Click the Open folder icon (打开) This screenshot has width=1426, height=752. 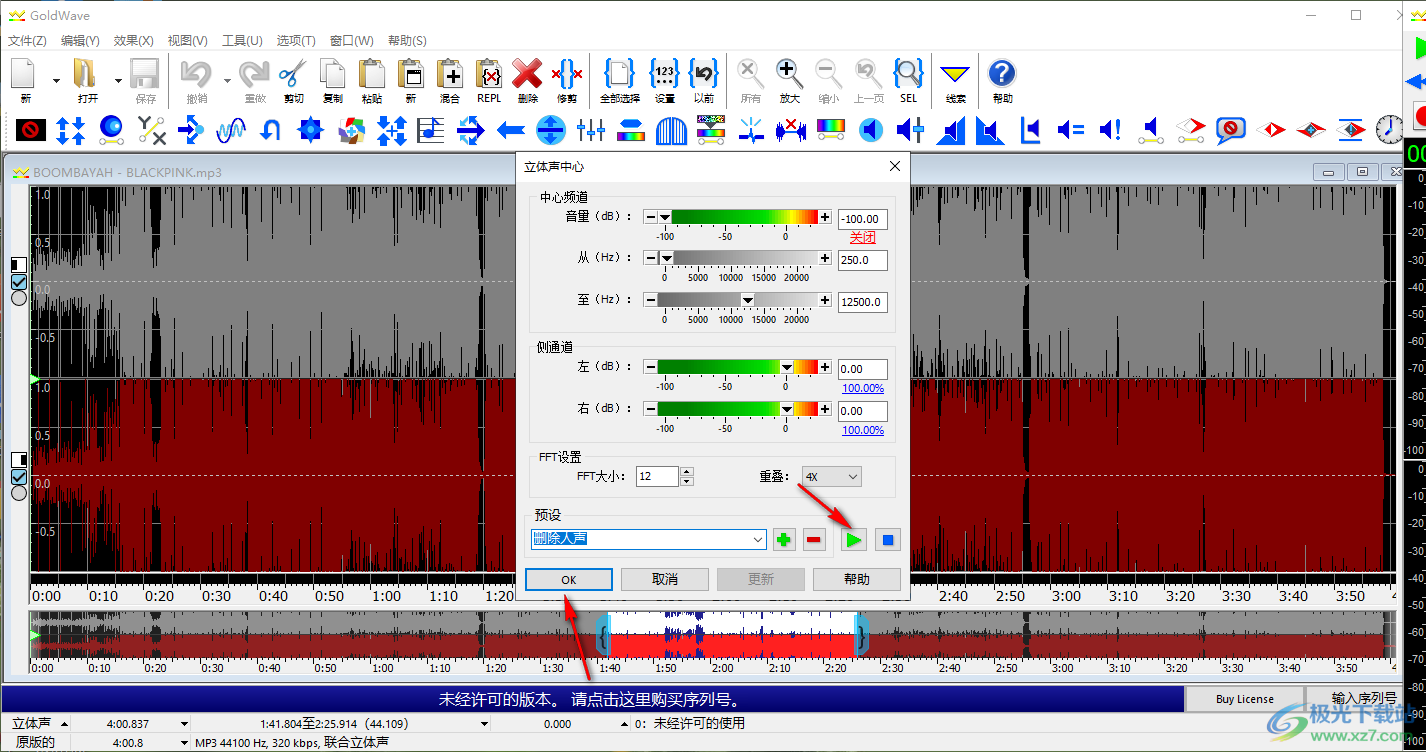click(x=87, y=73)
